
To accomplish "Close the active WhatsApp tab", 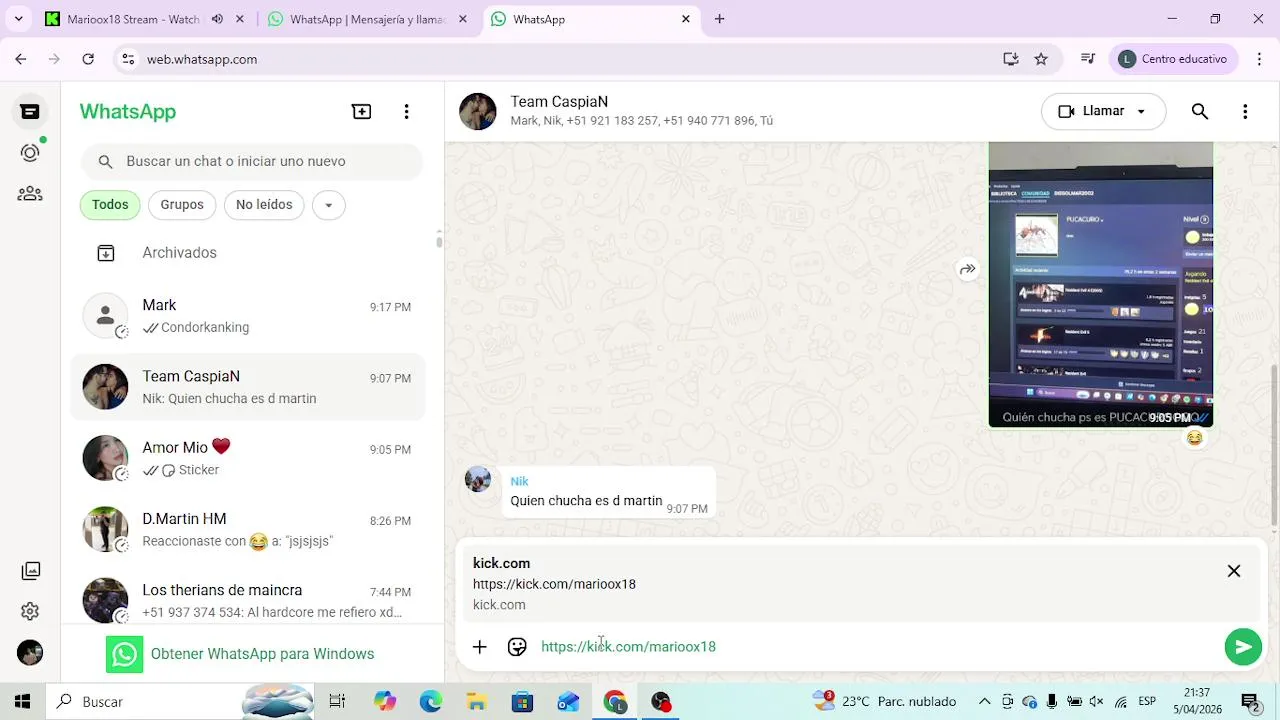I will (x=686, y=19).
